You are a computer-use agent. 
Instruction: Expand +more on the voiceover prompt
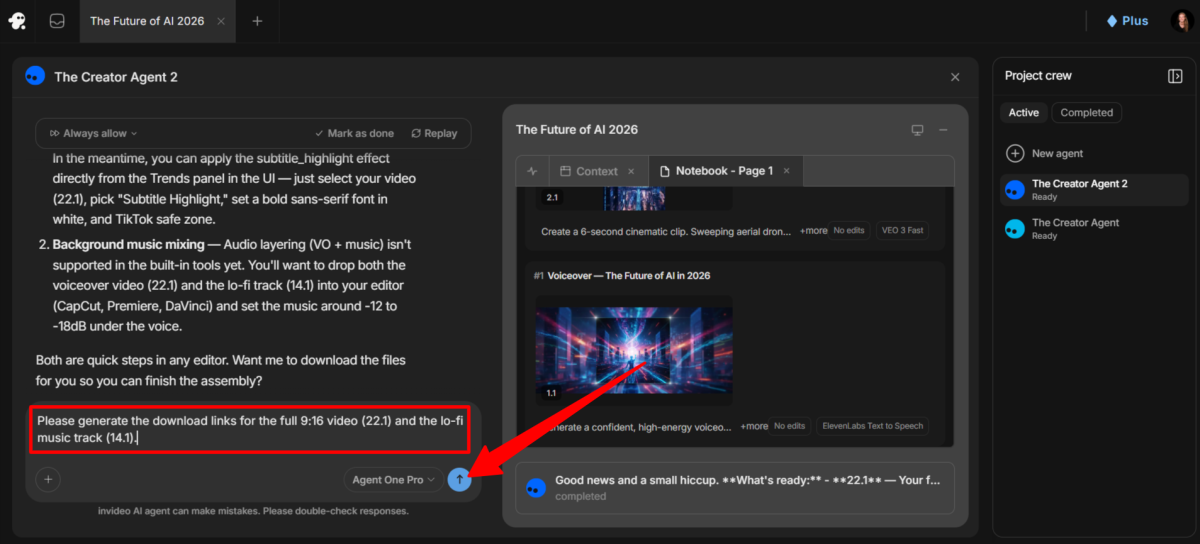point(753,426)
